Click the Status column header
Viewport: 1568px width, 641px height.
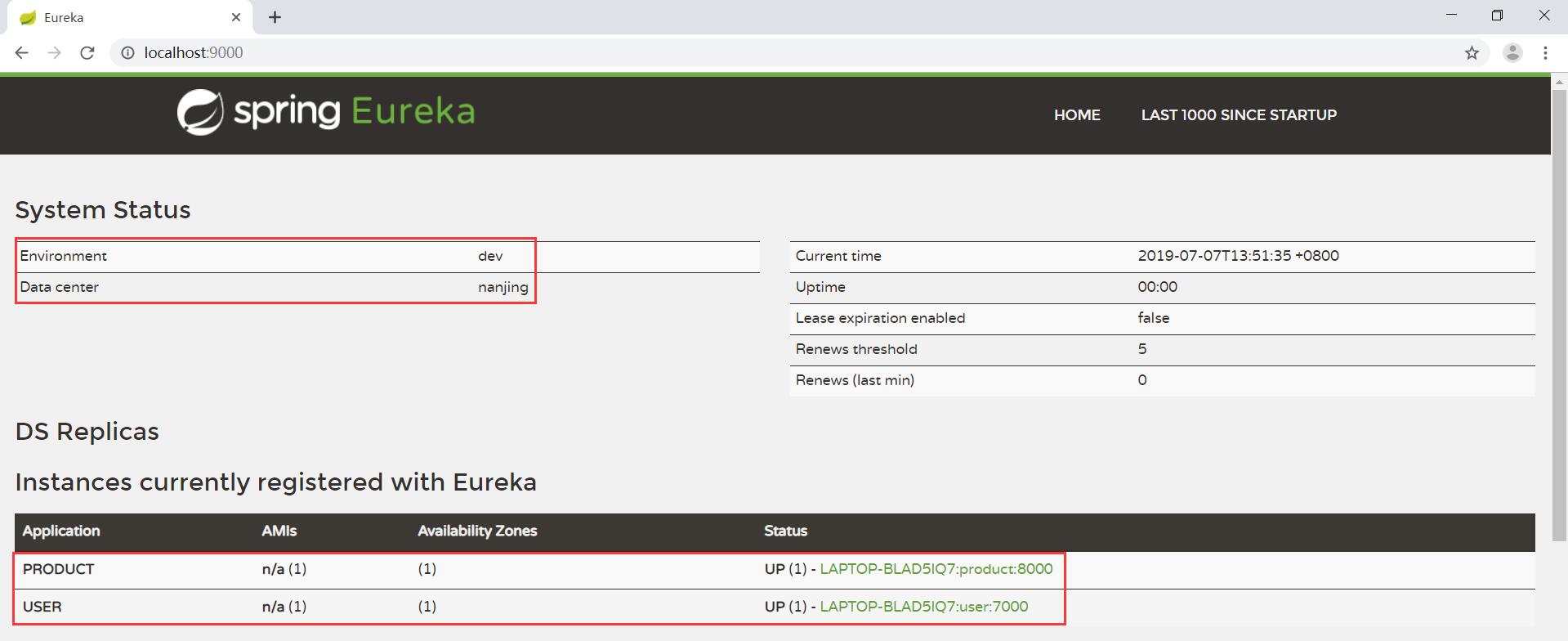click(x=785, y=531)
